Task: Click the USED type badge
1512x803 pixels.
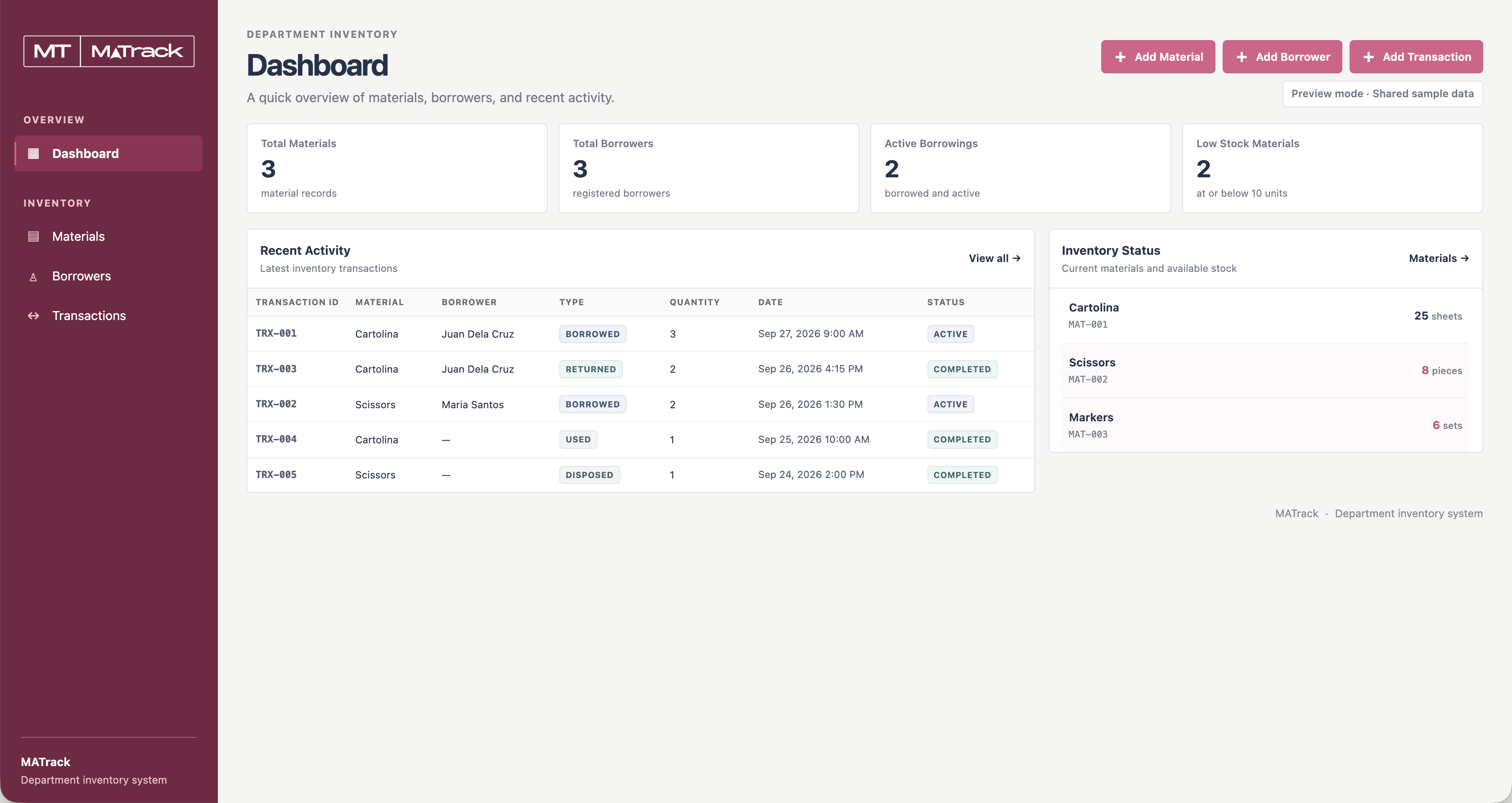Action: (578, 440)
